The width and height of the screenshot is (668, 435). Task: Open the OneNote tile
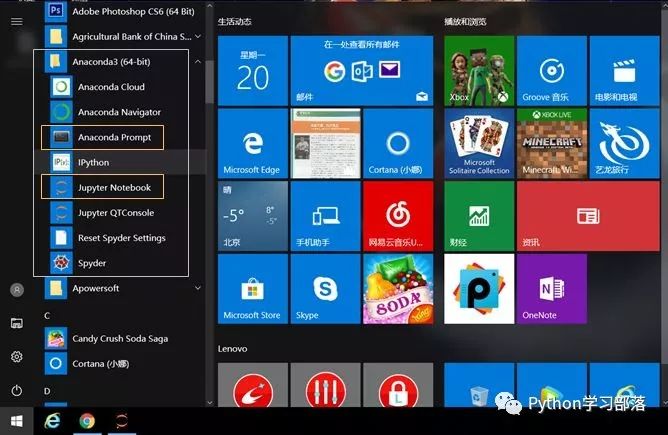pyautogui.click(x=552, y=289)
